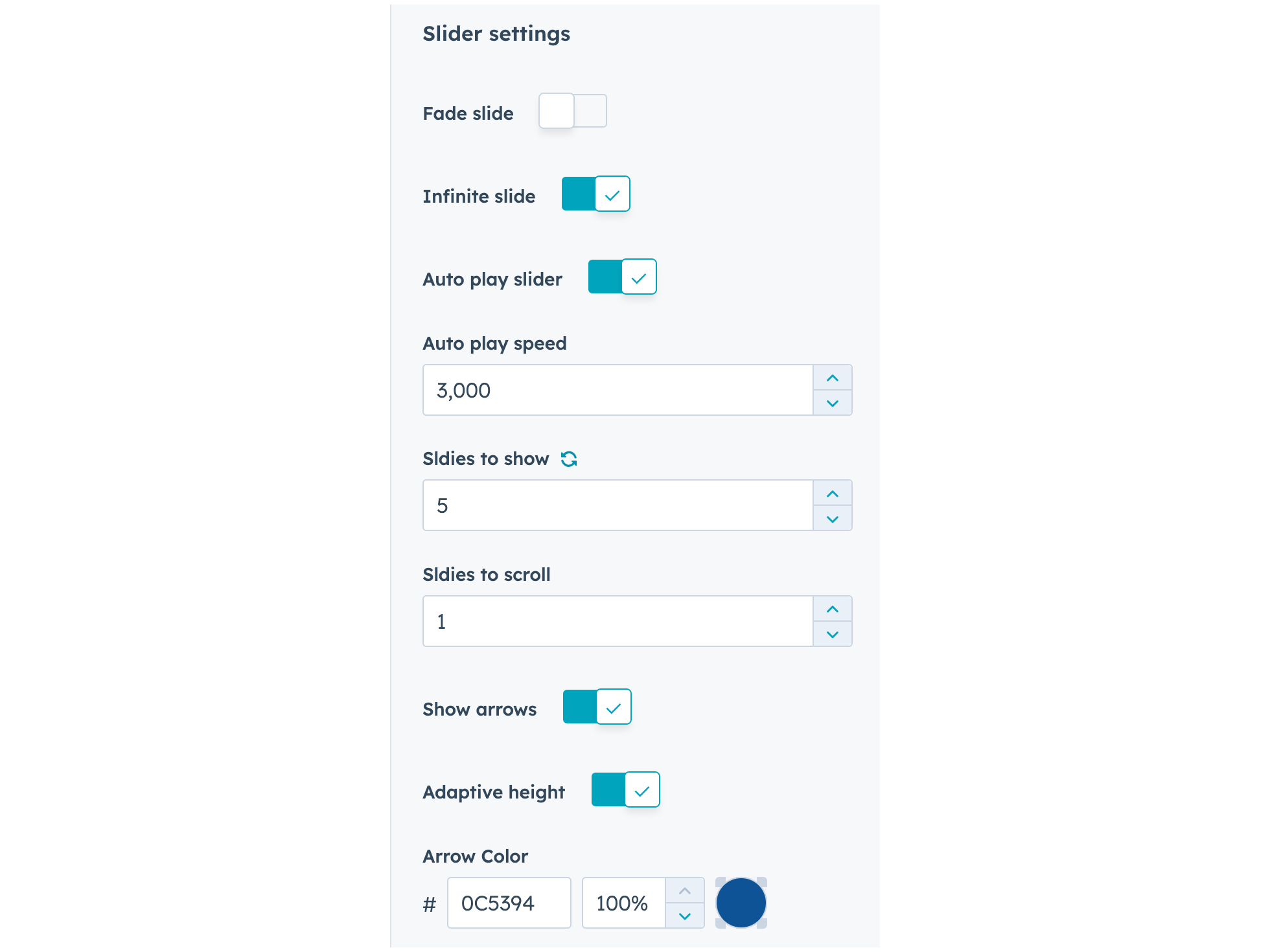
Task: Decrease the Auto play speed value
Action: [833, 403]
